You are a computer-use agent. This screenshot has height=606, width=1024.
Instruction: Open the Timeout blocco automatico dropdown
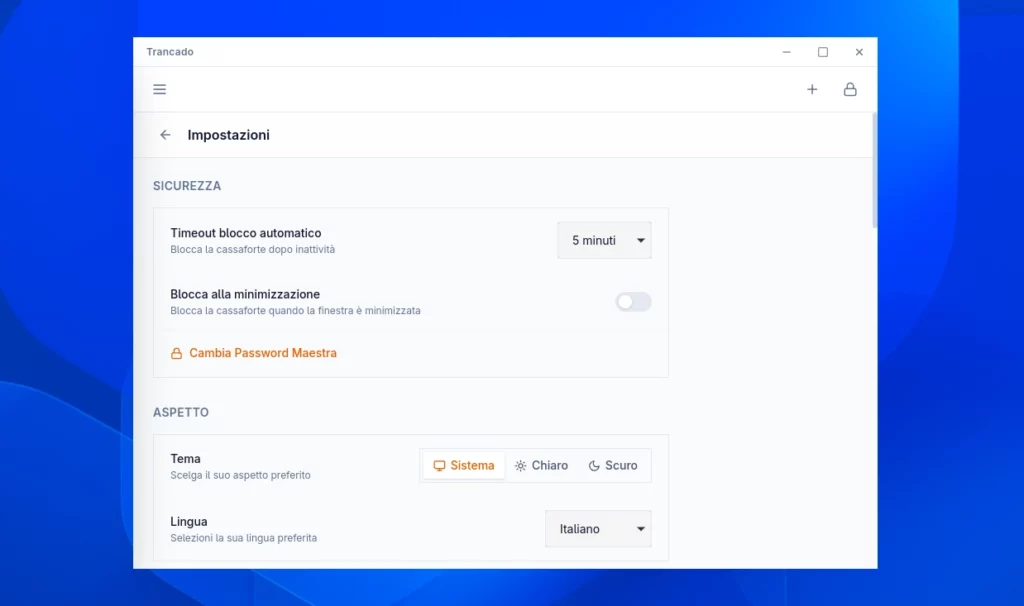click(x=604, y=240)
